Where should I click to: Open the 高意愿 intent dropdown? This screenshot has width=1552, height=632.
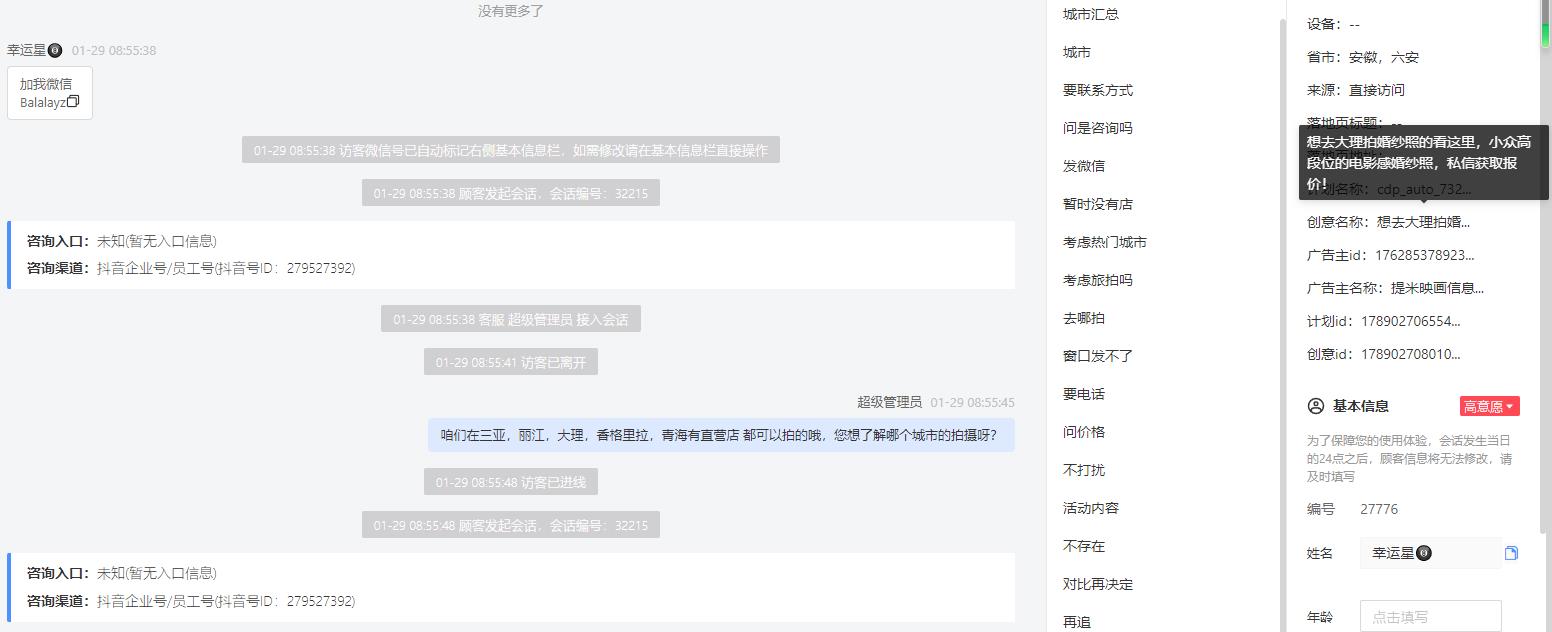1489,406
